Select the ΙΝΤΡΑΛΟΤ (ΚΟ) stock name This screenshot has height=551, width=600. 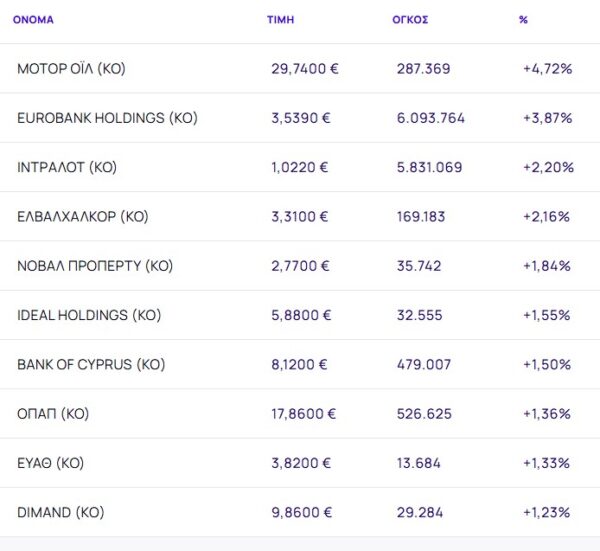pyautogui.click(x=67, y=167)
